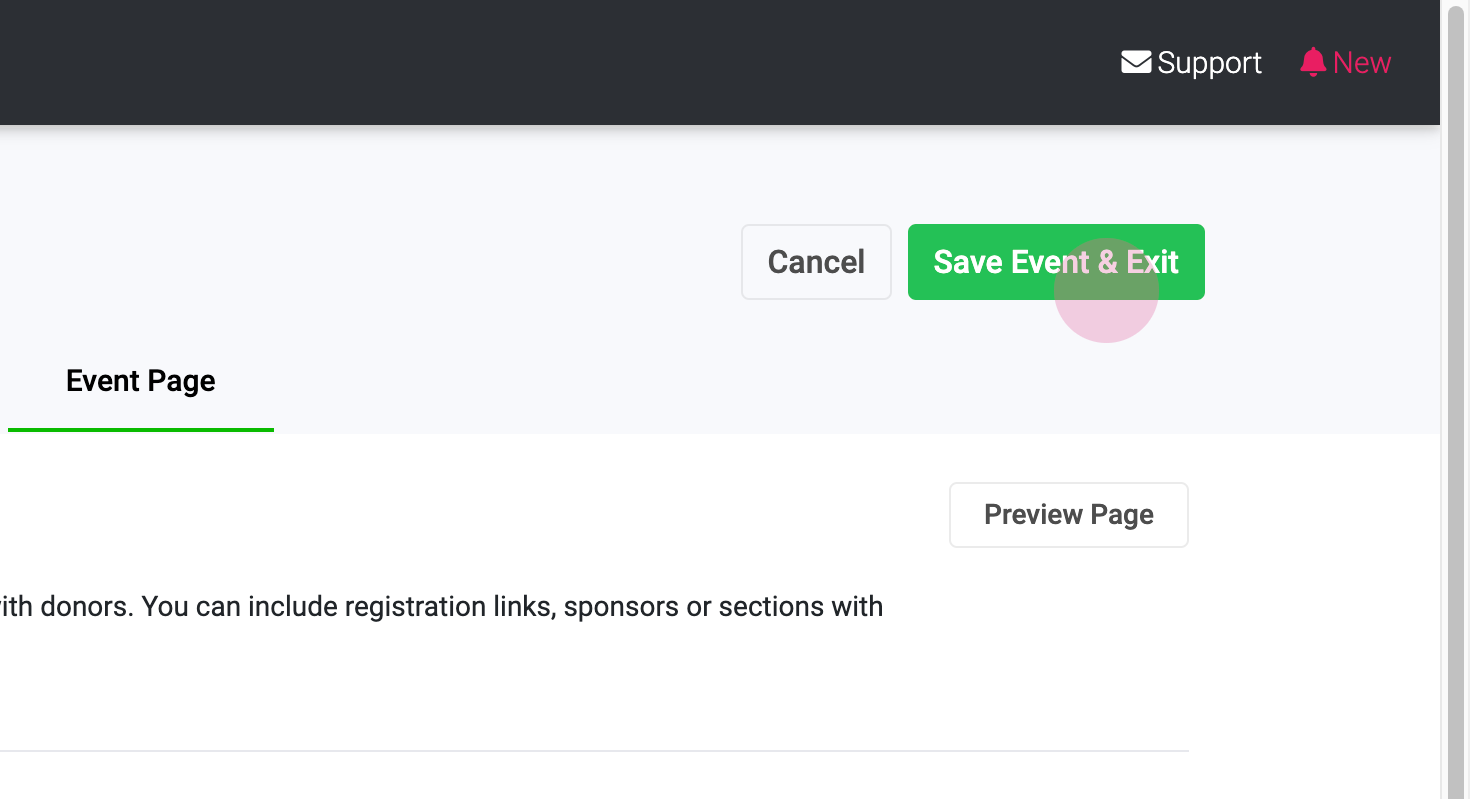The height and width of the screenshot is (799, 1470).
Task: Open the Support link in header
Action: (x=1209, y=63)
